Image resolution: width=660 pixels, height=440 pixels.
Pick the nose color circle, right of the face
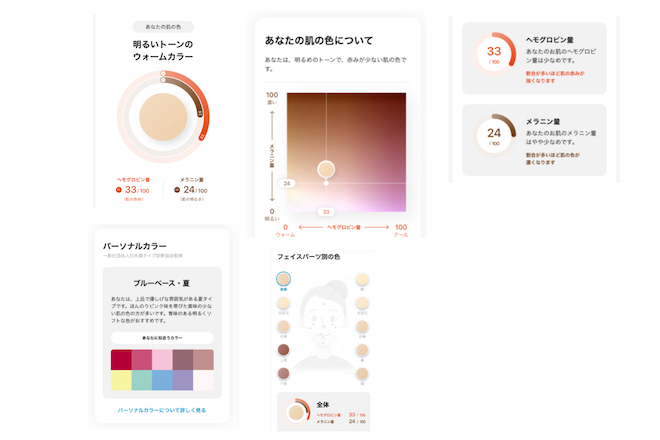[362, 350]
